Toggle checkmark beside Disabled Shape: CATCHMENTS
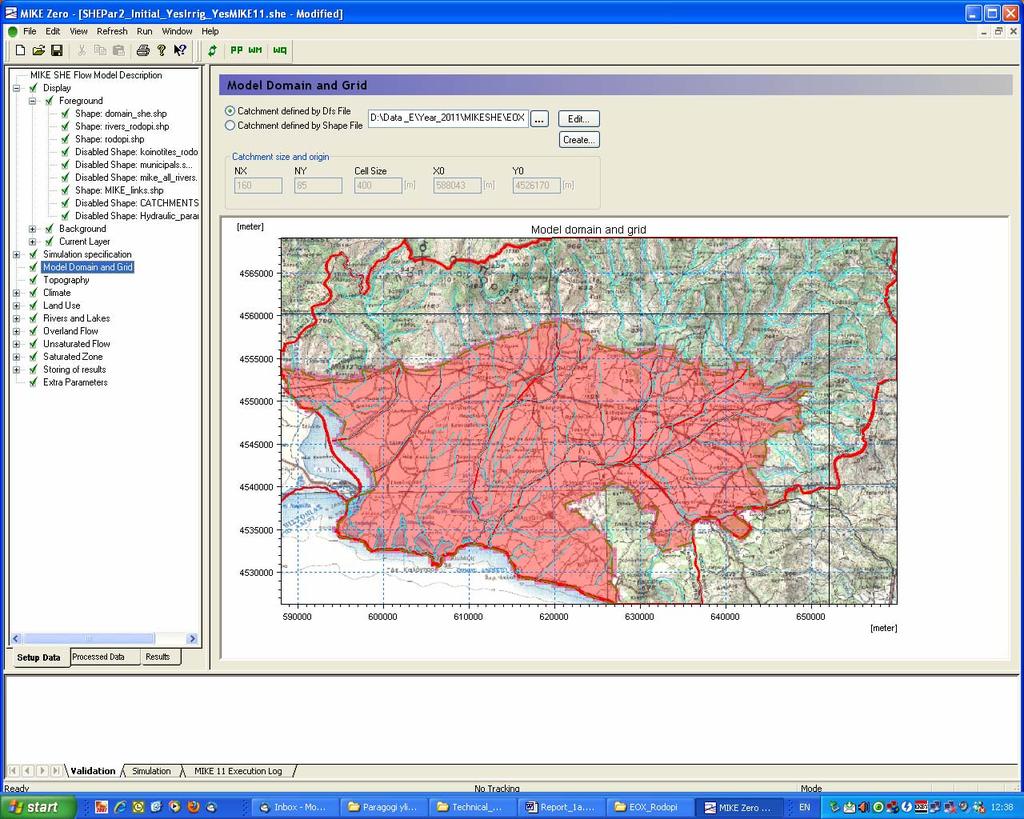Viewport: 1024px width, 819px height. [x=65, y=203]
